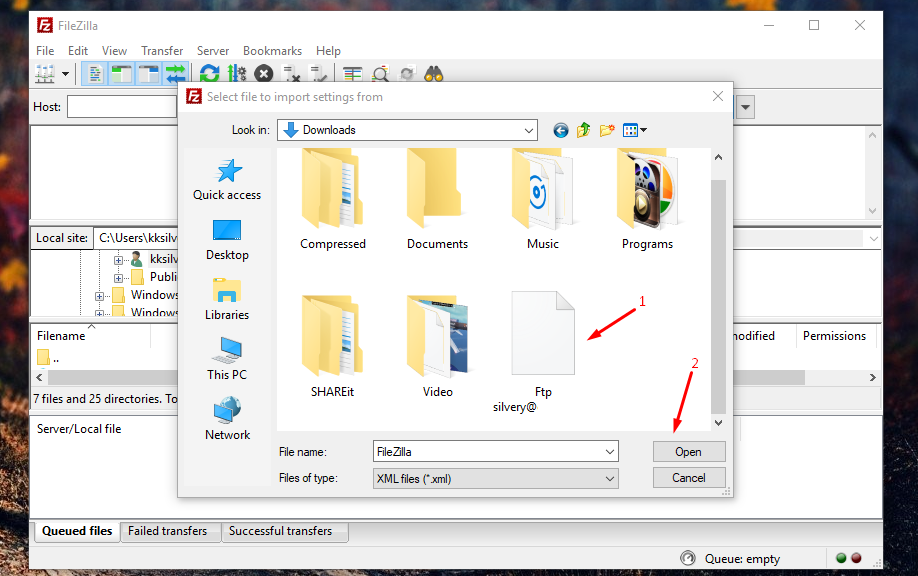Select the Music folder
This screenshot has width=918, height=576.
543,200
